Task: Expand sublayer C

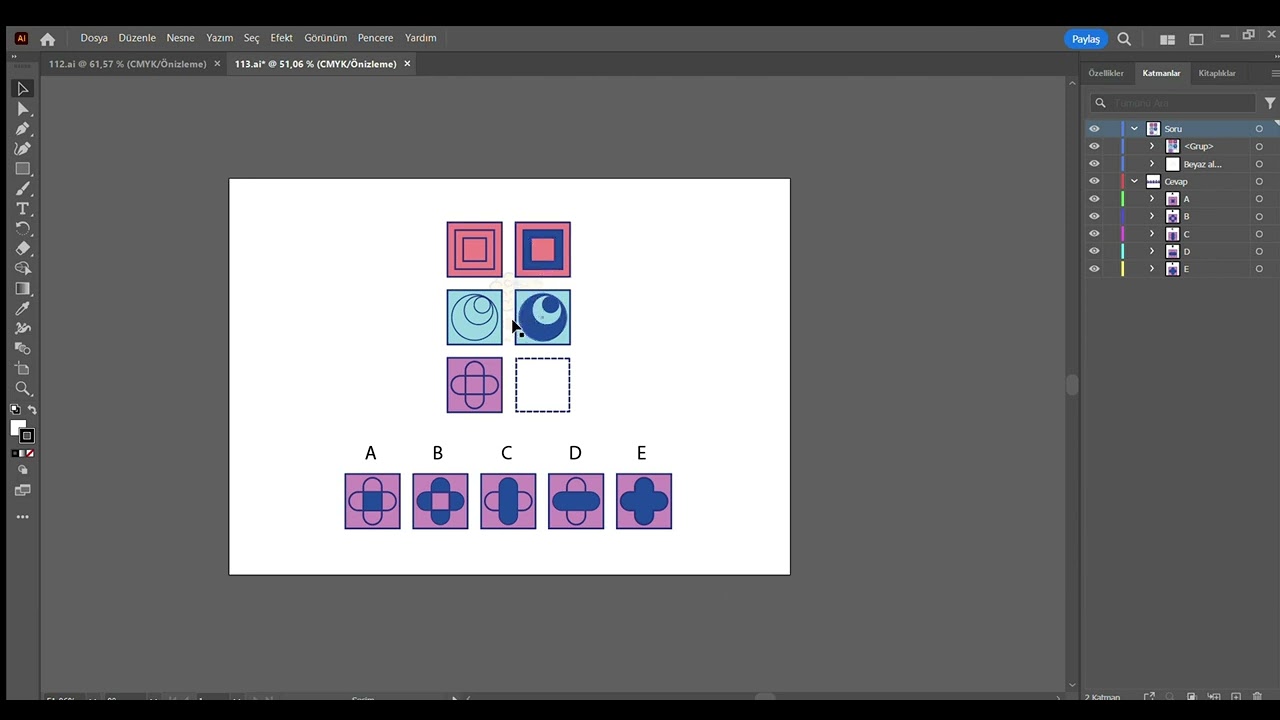Action: 1152,234
